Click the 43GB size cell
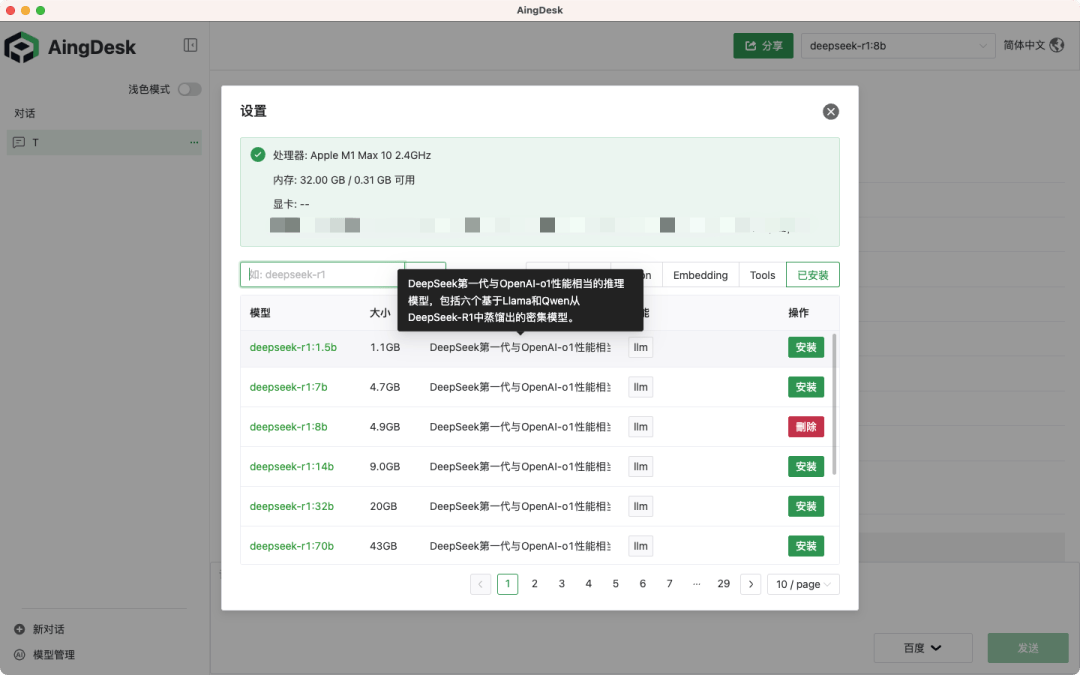 pyautogui.click(x=383, y=546)
